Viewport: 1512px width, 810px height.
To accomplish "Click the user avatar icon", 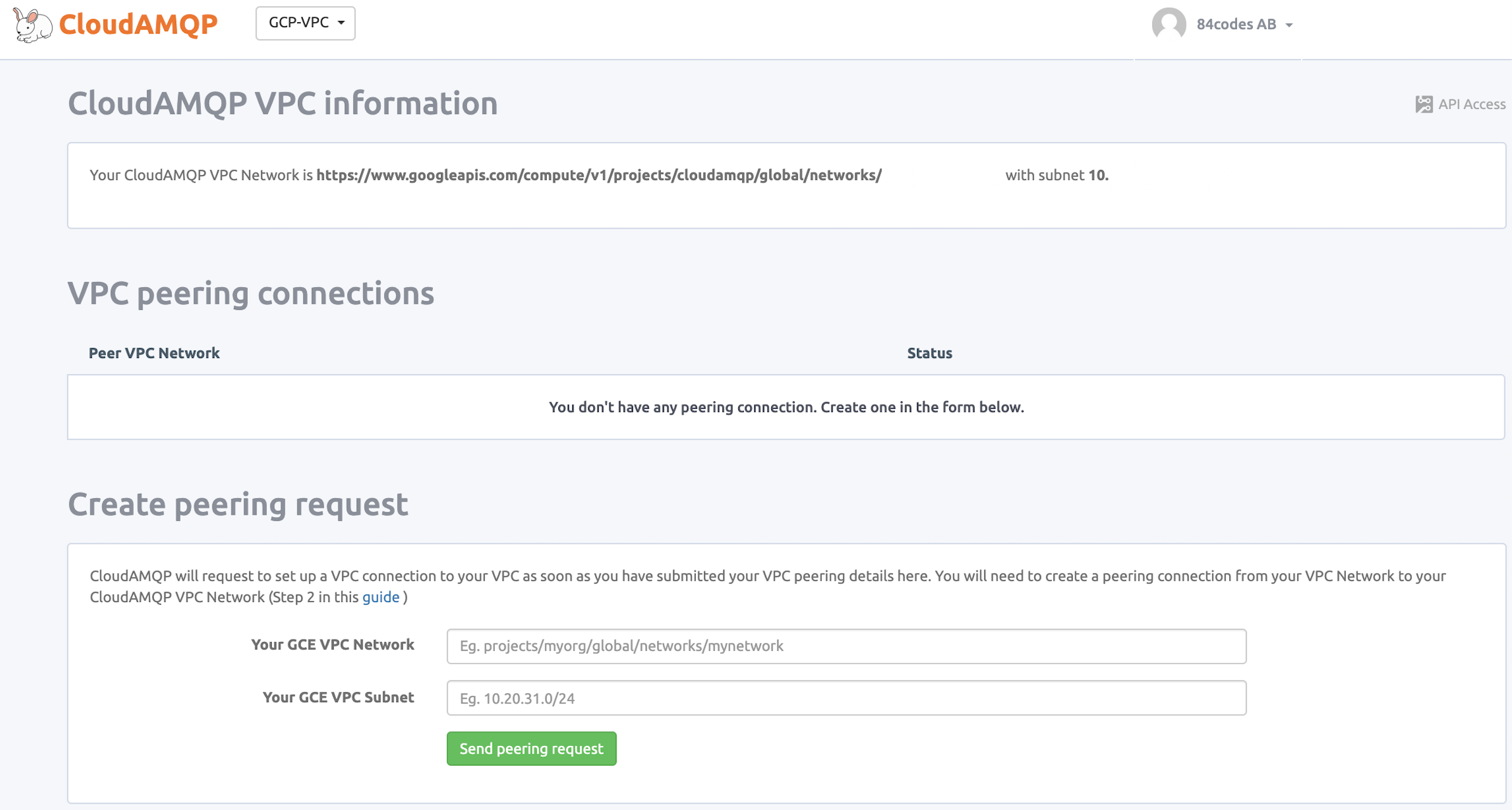I will [x=1169, y=24].
